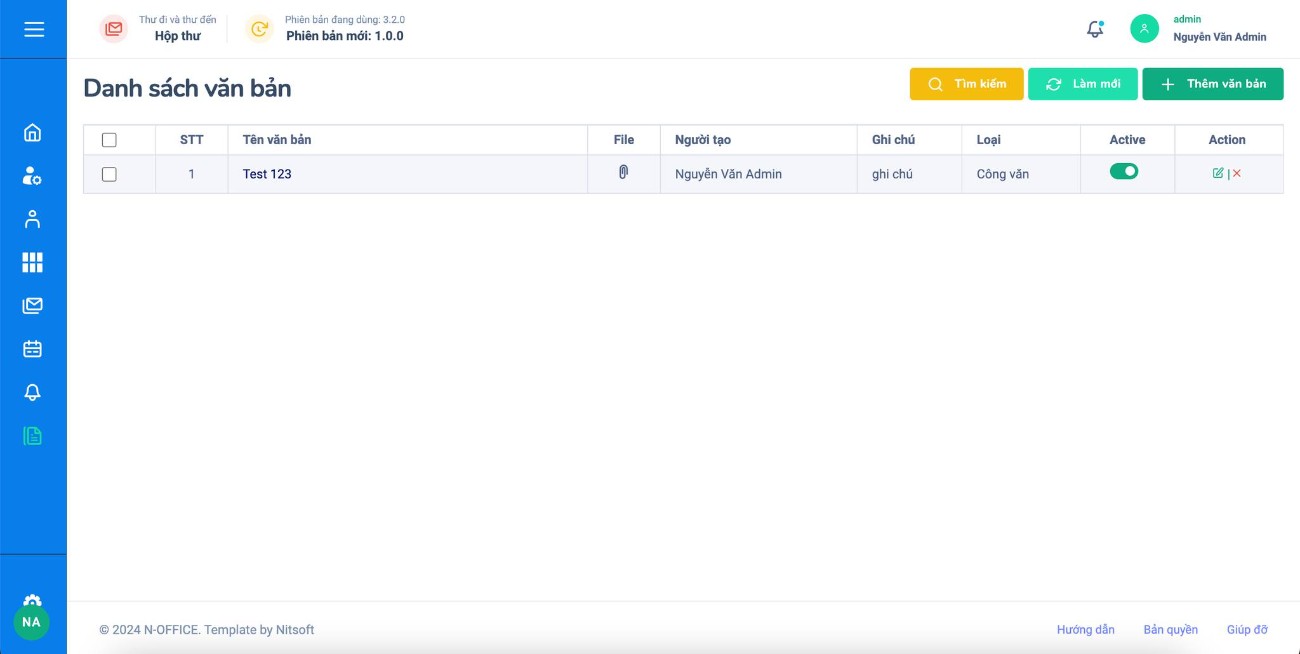Edit the Test 123 document row
This screenshot has height=654, width=1300.
point(1217,173)
